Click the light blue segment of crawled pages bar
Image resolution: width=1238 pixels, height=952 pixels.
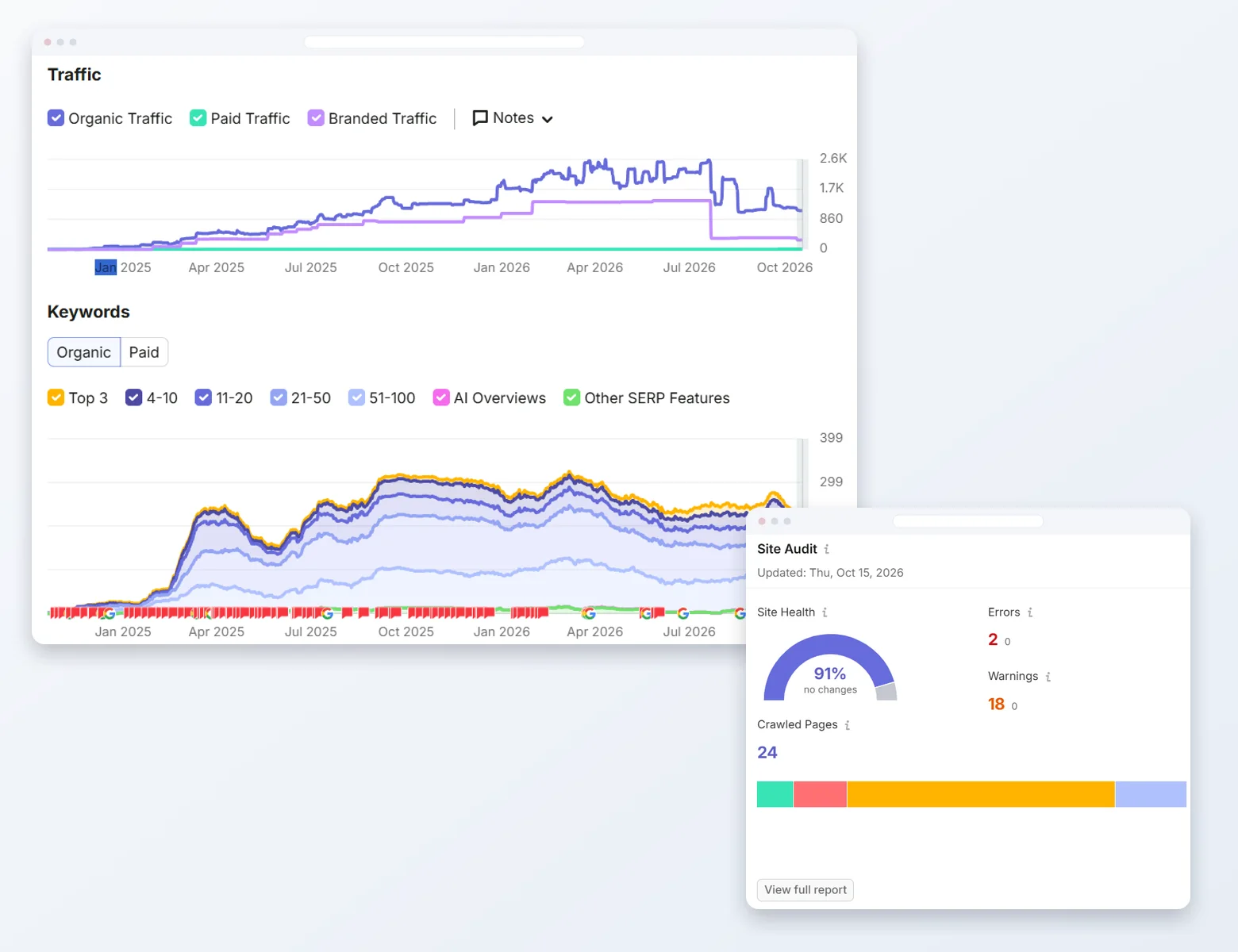pos(1151,794)
